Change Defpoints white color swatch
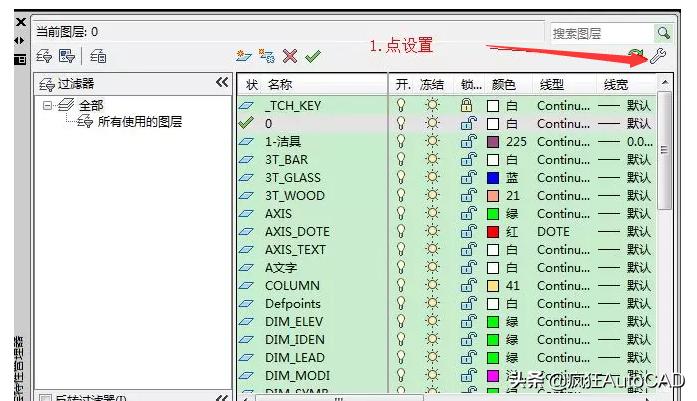The height and width of the screenshot is (401, 697). (493, 304)
